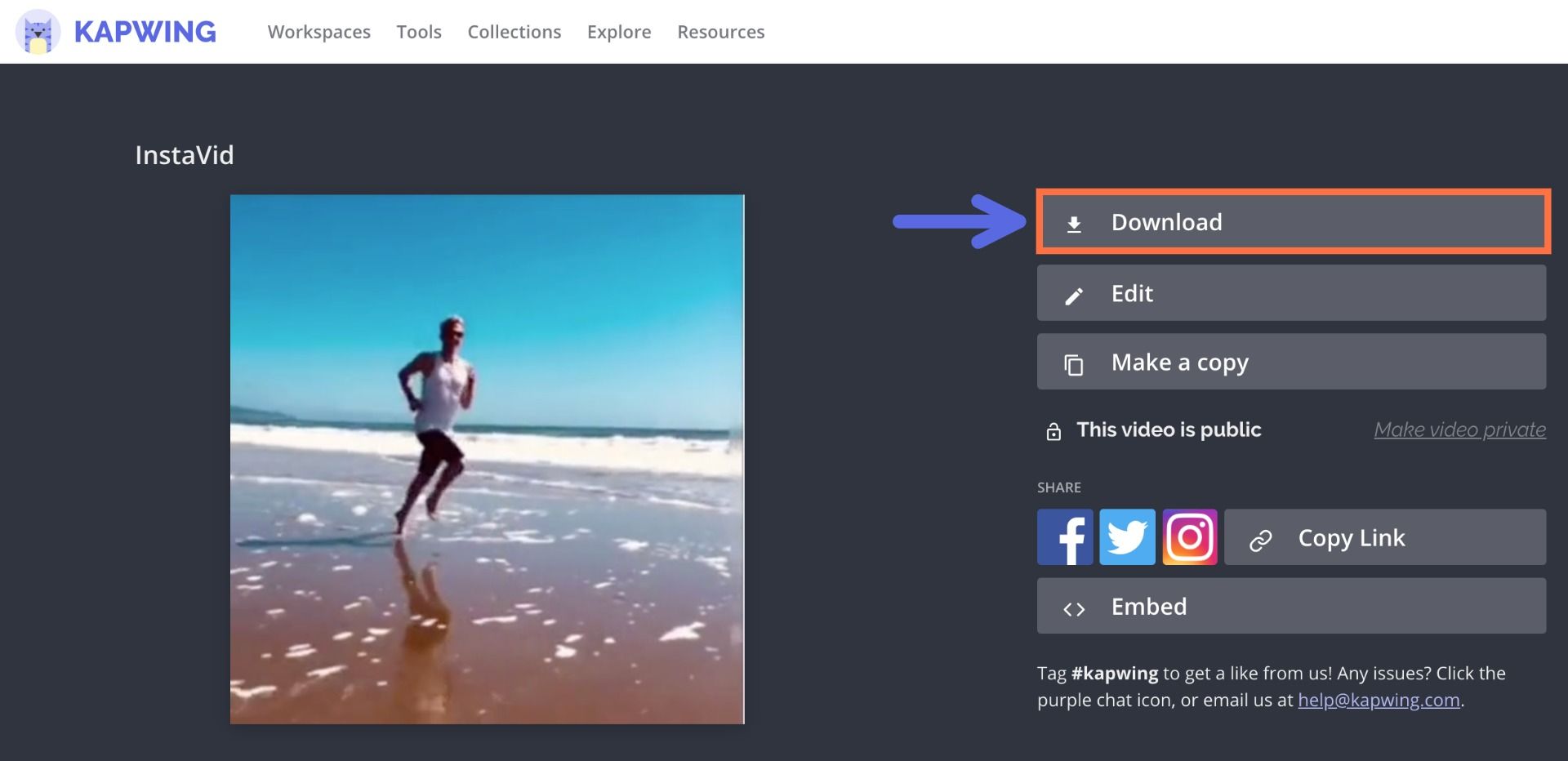This screenshot has height=761, width=1568.
Task: Share video via Facebook icon
Action: click(x=1065, y=537)
